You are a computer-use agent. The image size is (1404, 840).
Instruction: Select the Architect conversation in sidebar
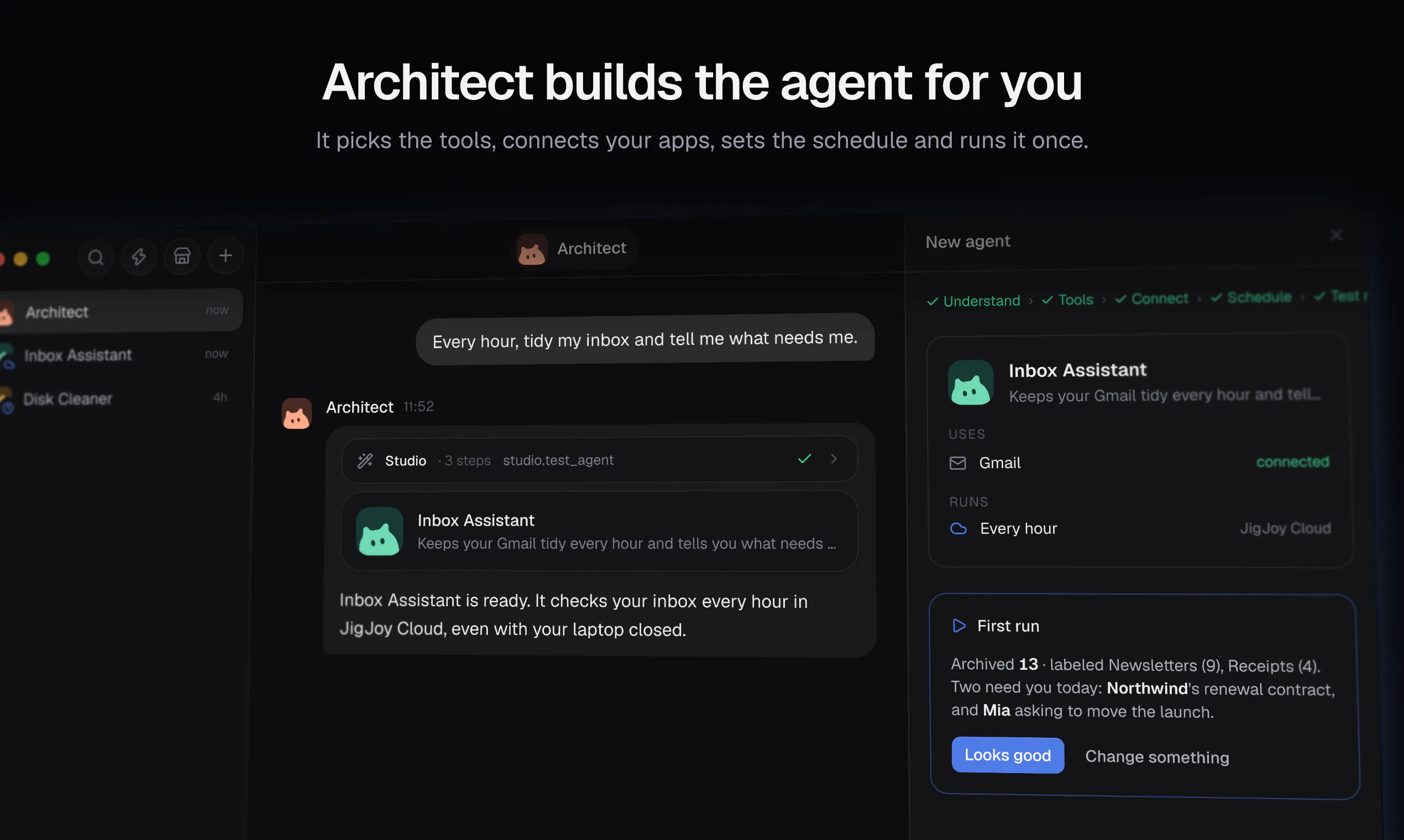pos(120,311)
